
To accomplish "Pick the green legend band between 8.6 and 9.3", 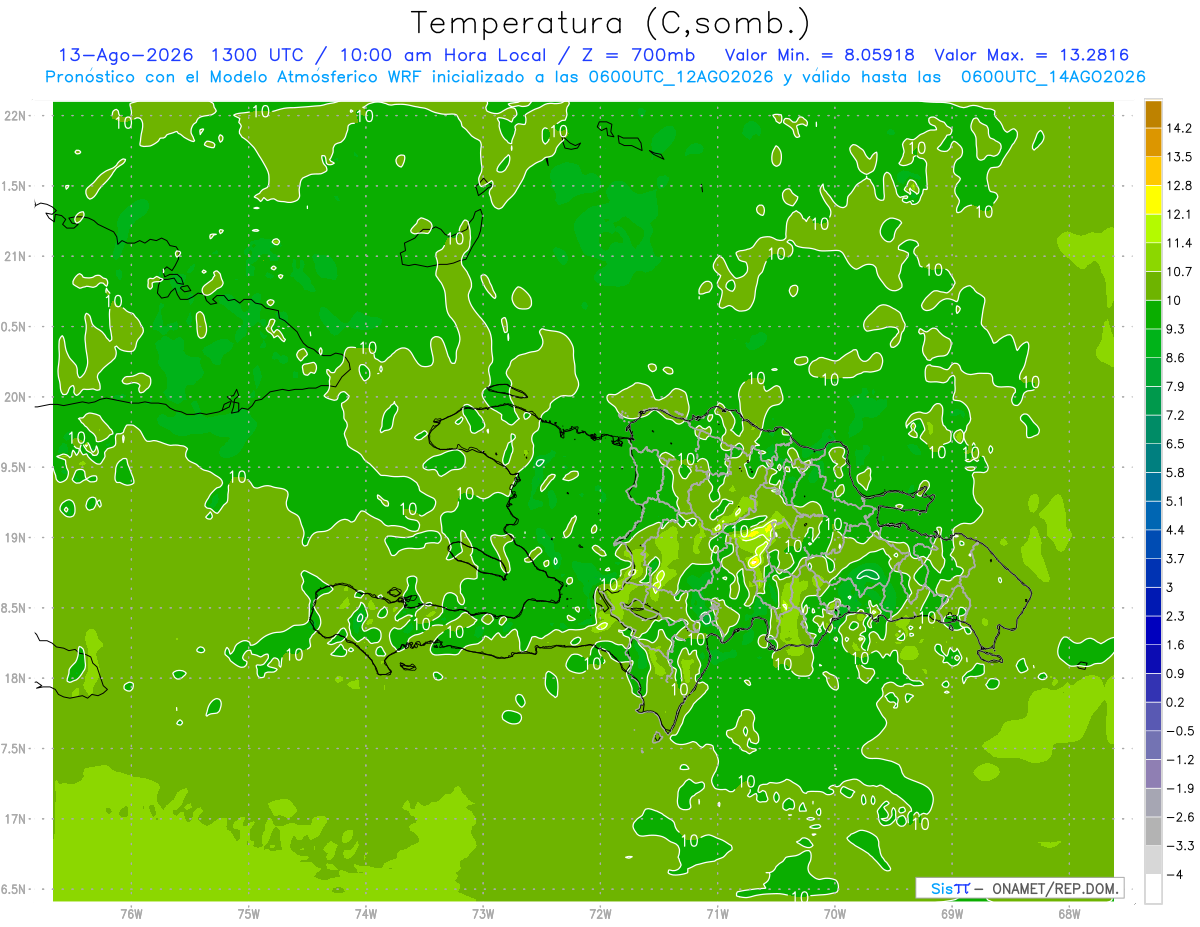I will [1153, 344].
